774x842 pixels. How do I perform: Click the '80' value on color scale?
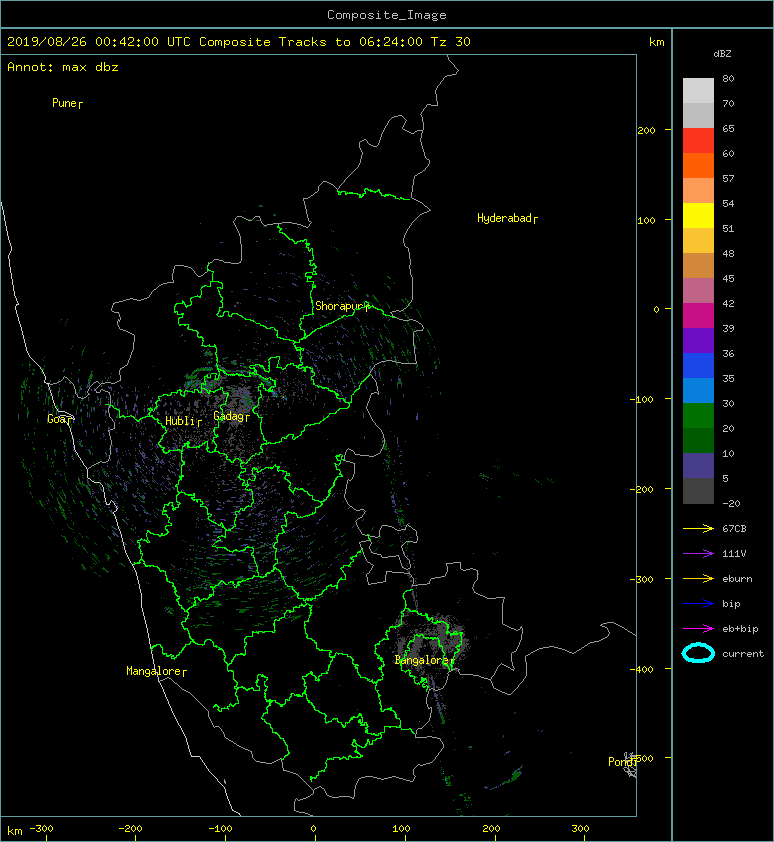(x=728, y=78)
